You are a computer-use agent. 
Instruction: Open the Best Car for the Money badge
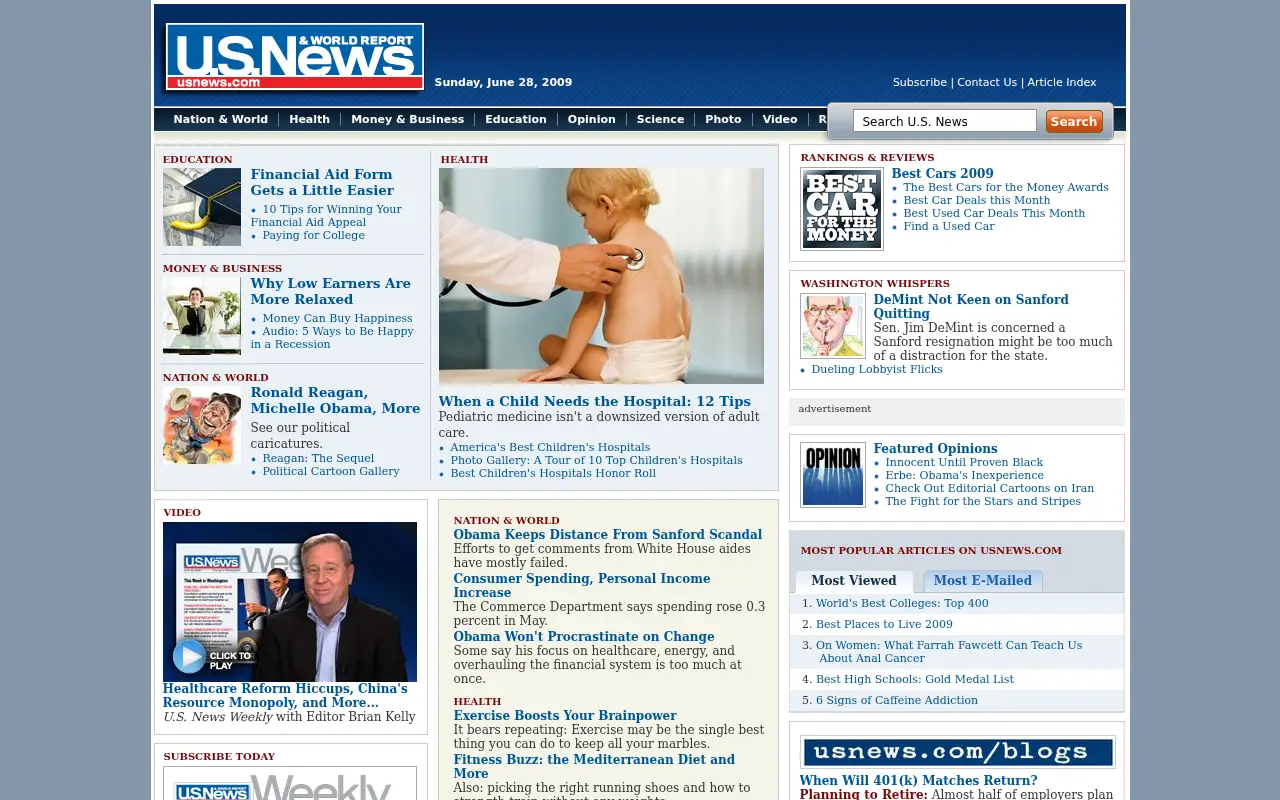[x=841, y=208]
